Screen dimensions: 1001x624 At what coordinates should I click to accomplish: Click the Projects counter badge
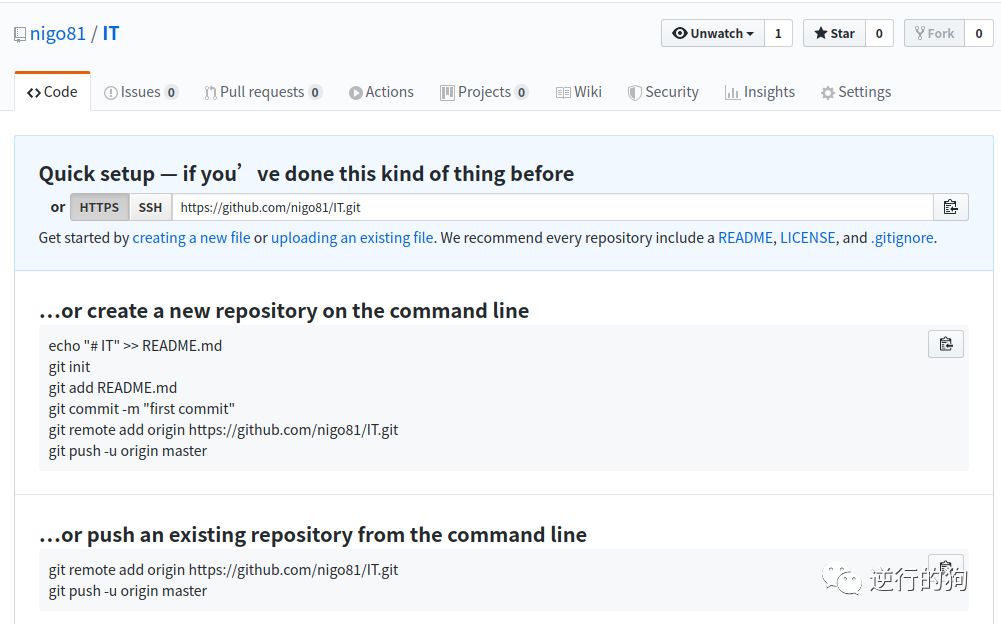click(x=522, y=93)
